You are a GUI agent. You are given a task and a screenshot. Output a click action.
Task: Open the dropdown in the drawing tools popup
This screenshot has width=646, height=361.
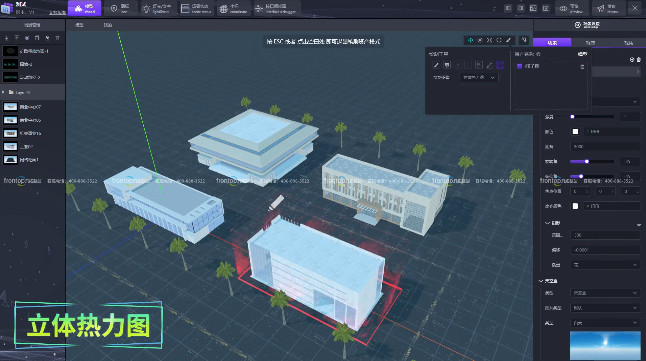click(478, 77)
